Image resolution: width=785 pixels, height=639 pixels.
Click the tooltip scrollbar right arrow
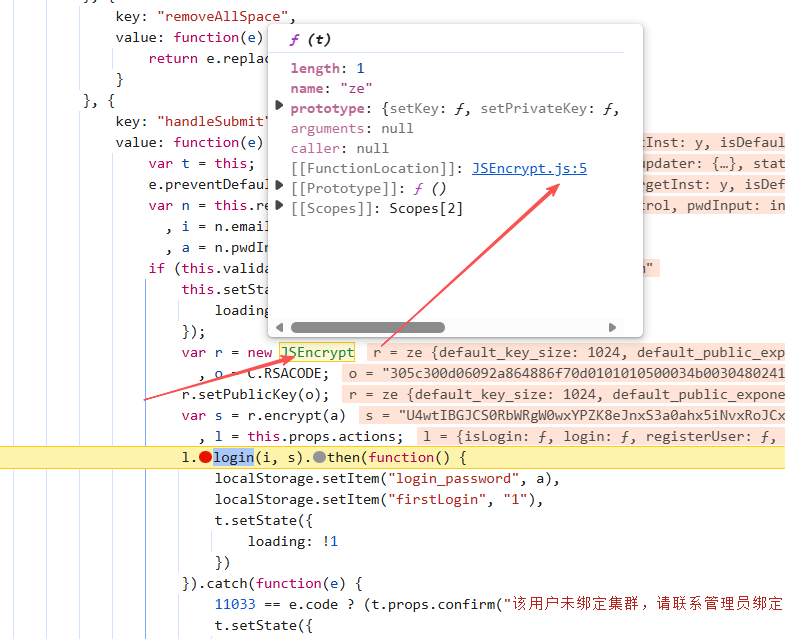[612, 328]
